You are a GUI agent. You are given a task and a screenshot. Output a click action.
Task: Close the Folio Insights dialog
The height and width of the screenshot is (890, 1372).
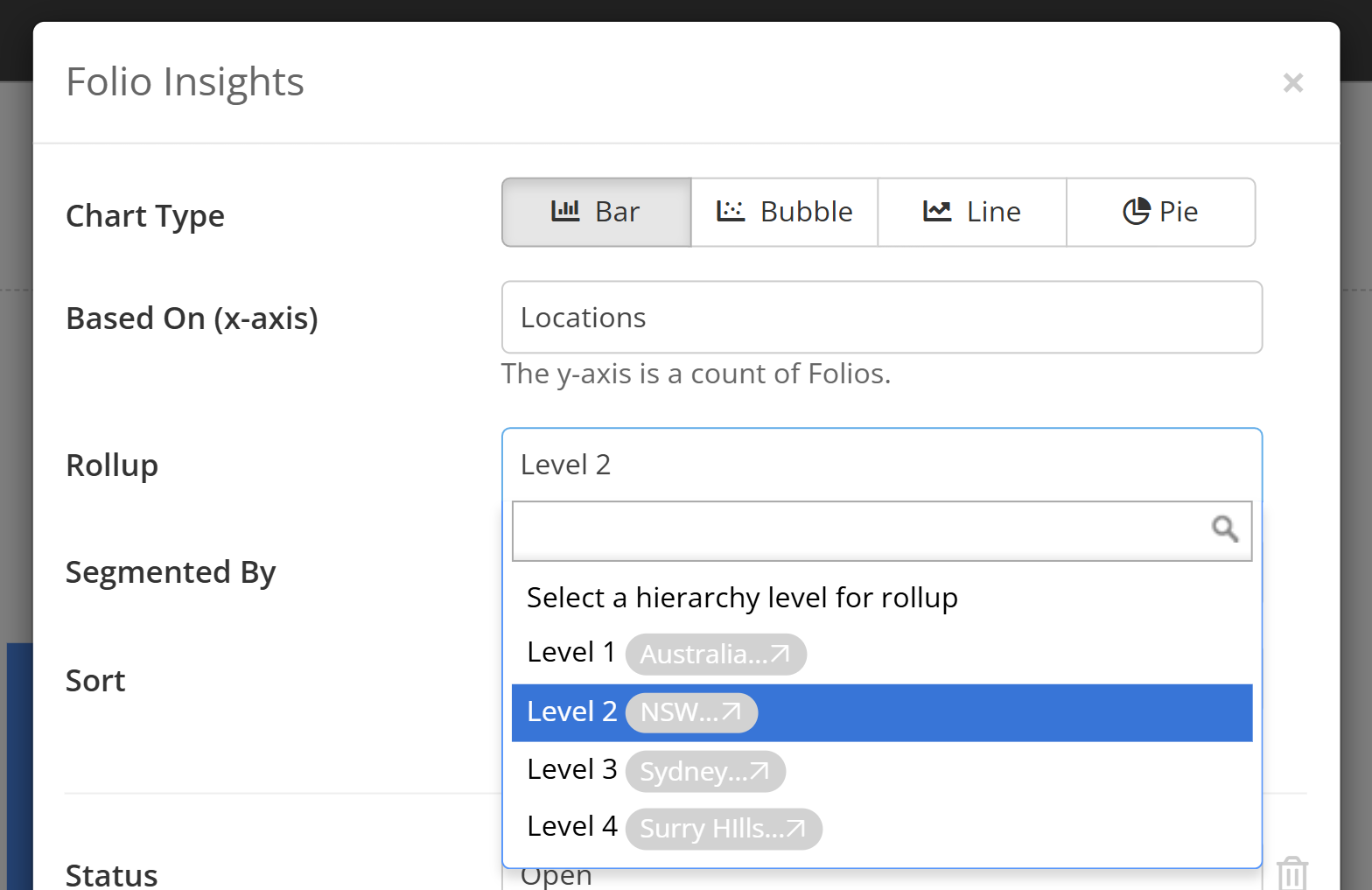1292,83
